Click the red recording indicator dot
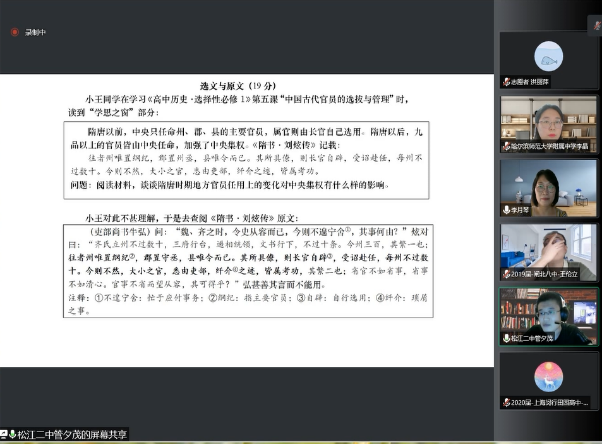The height and width of the screenshot is (444, 602). pos(15,32)
